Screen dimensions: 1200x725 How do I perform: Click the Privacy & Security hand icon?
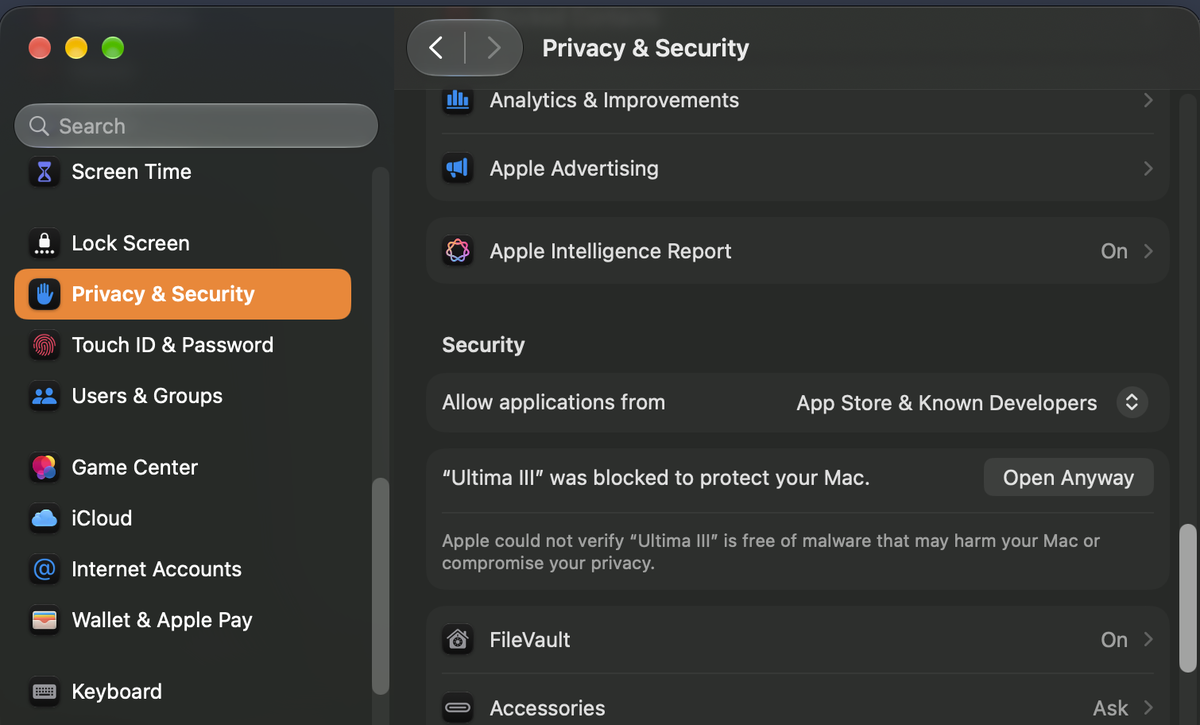(x=44, y=294)
